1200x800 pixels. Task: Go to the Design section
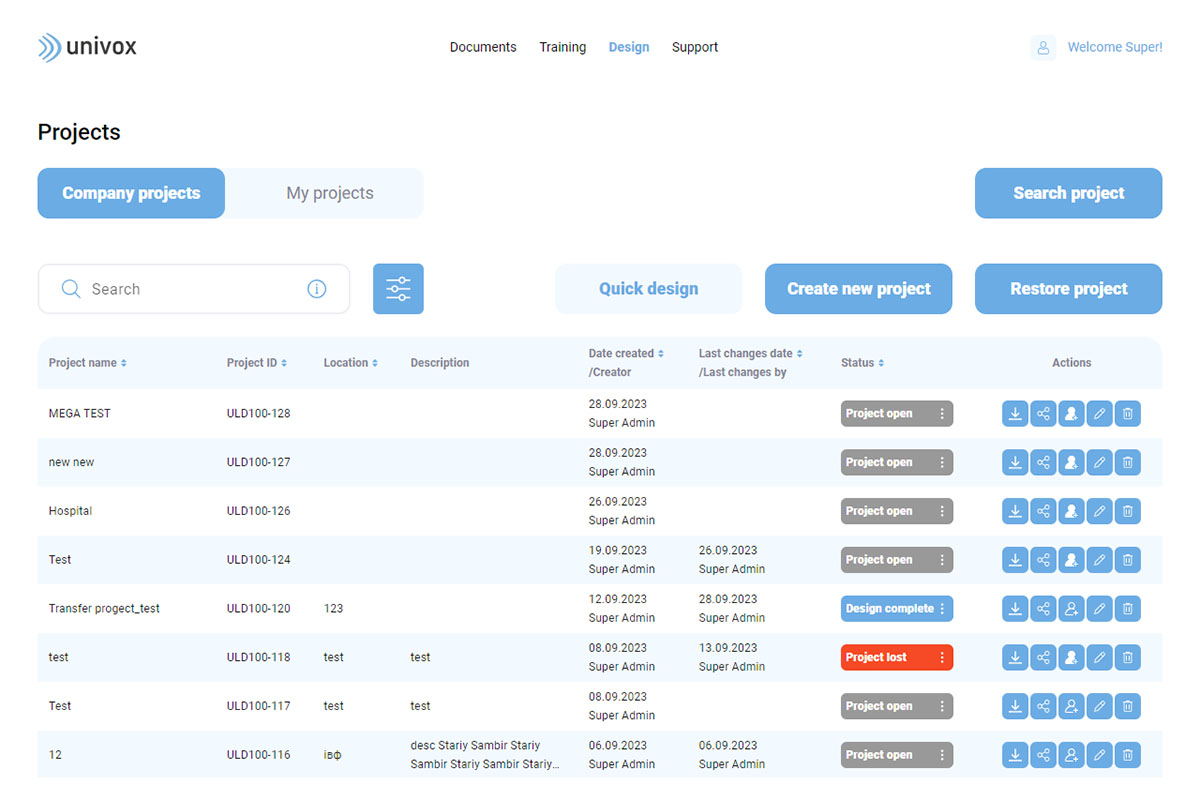pyautogui.click(x=629, y=47)
